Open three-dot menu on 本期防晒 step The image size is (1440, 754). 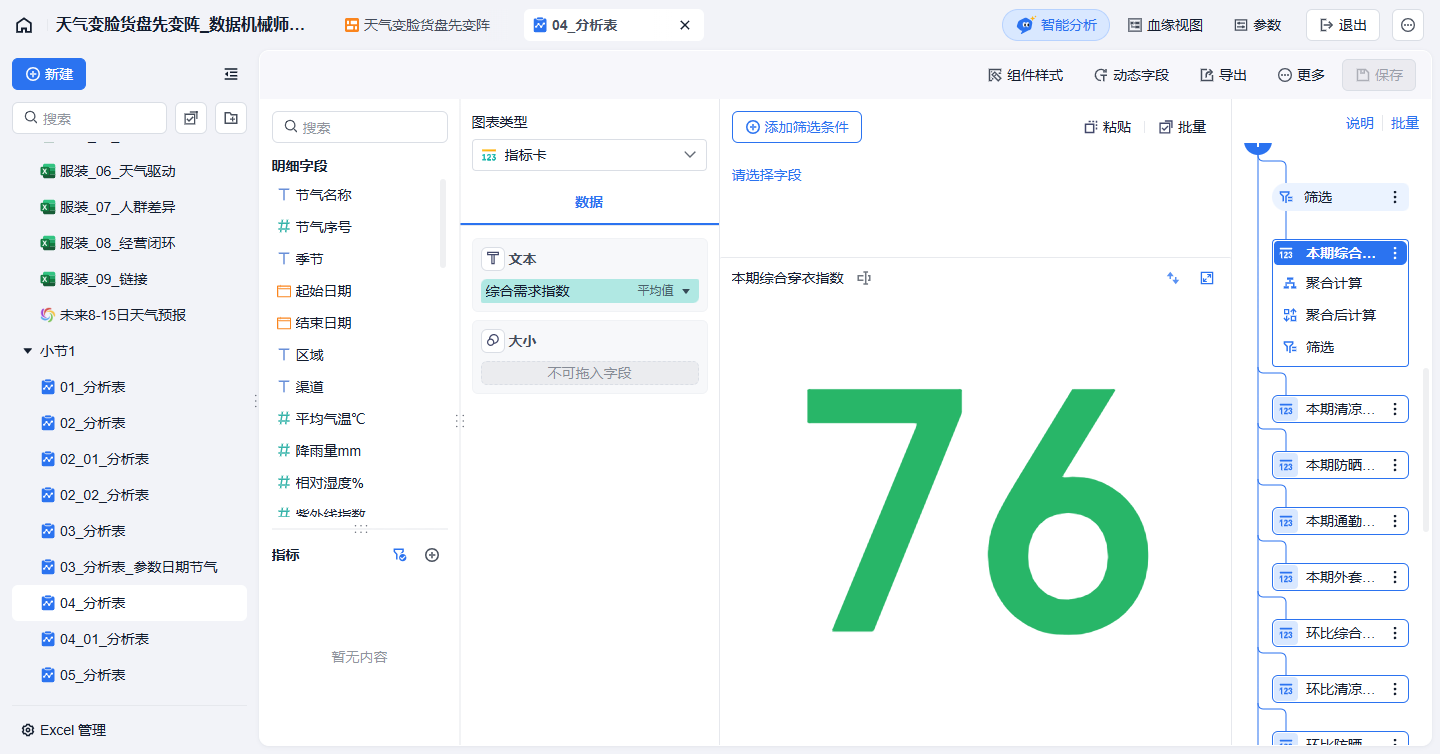(1395, 465)
